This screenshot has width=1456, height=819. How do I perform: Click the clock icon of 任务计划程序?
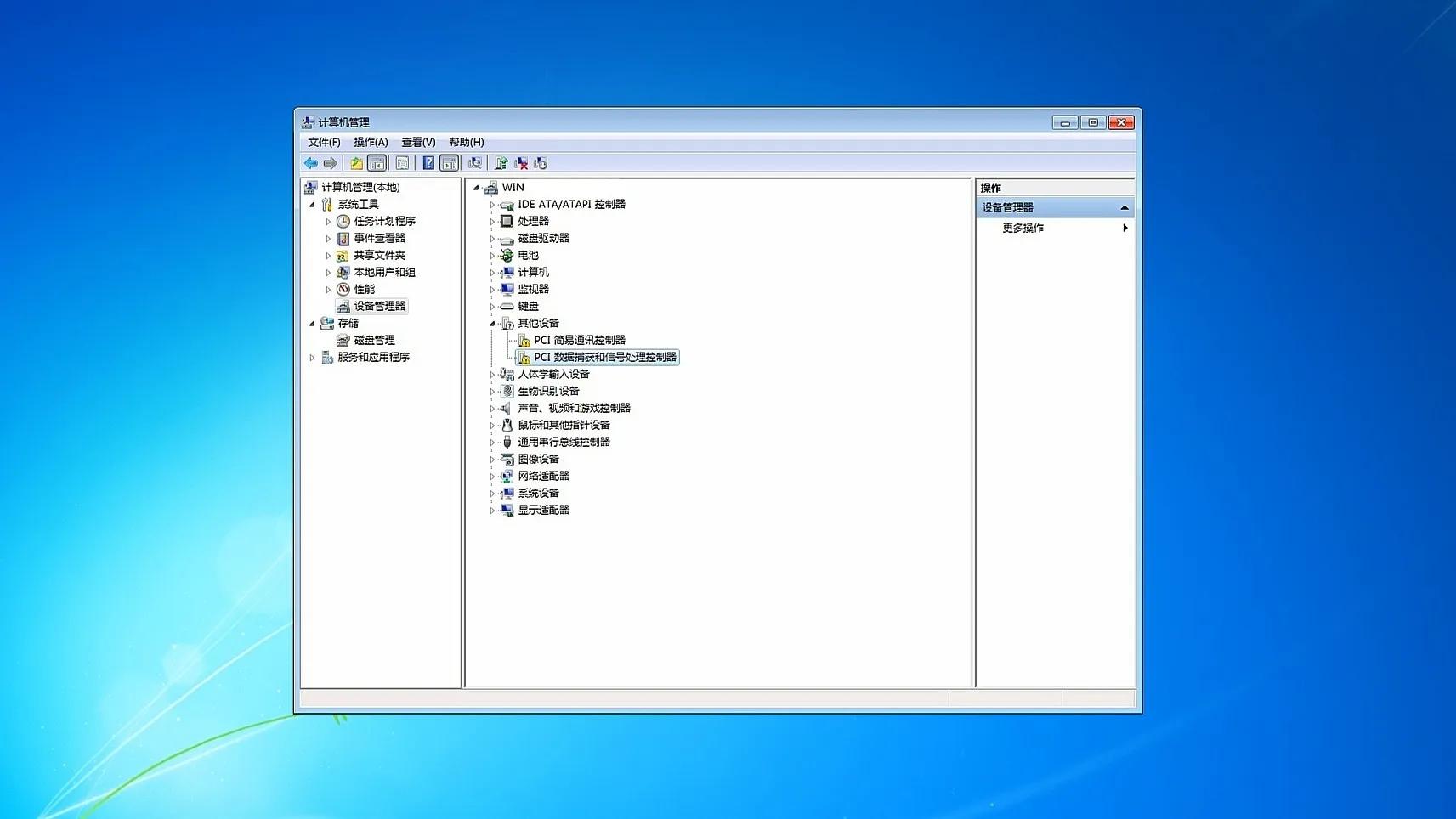tap(343, 221)
